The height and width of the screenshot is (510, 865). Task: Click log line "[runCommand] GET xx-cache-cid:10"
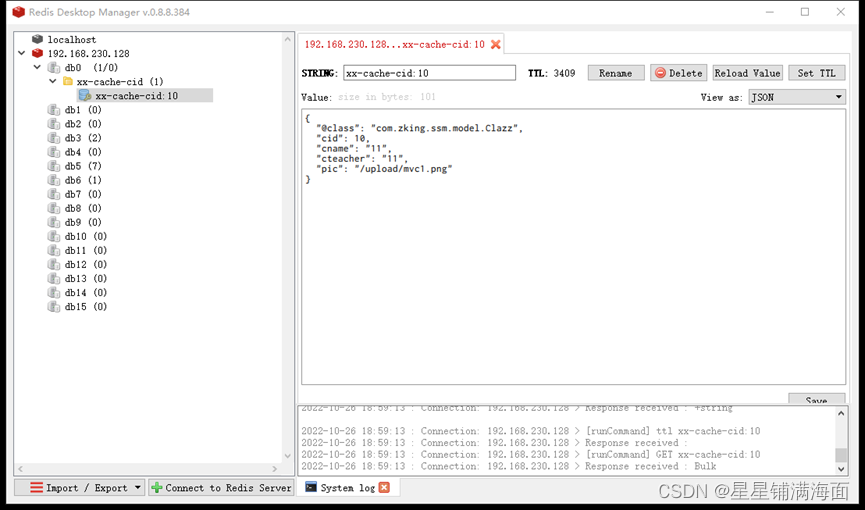click(672, 455)
